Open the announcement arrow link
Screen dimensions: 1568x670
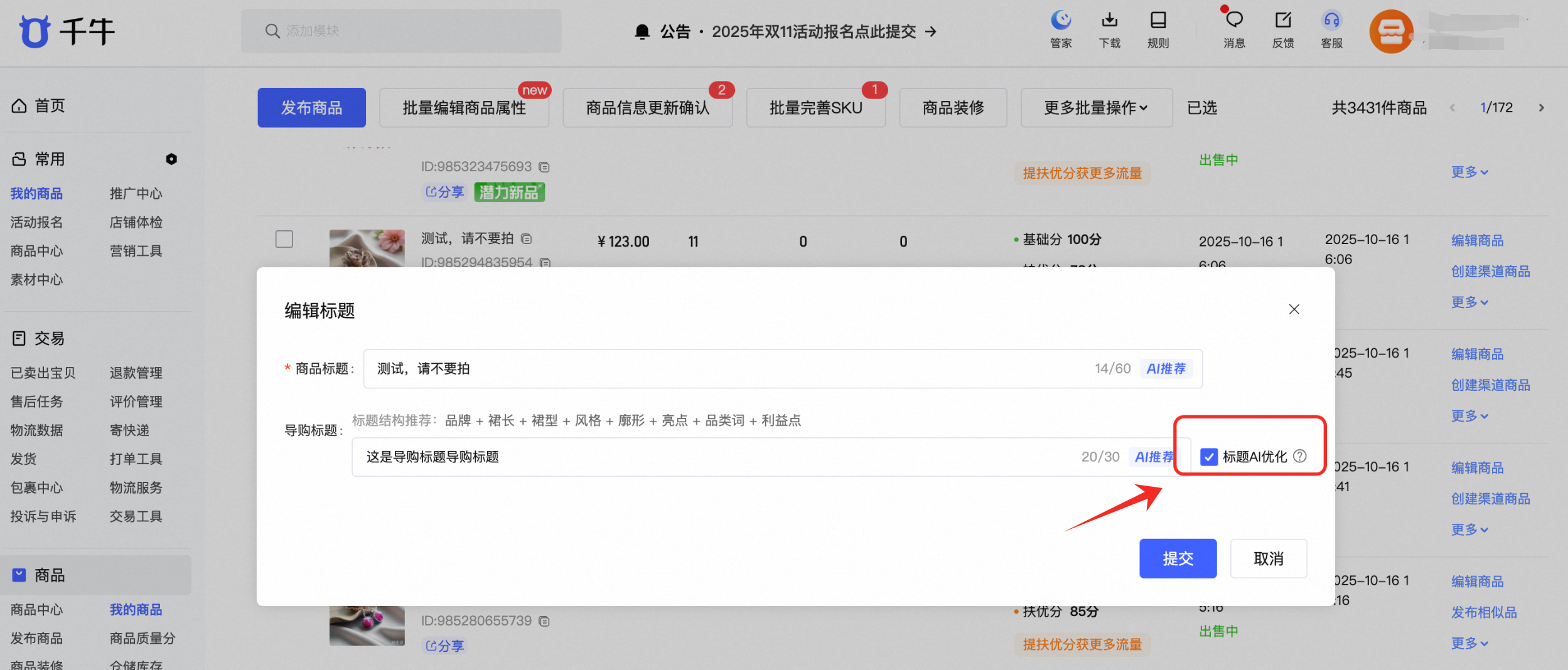[932, 31]
